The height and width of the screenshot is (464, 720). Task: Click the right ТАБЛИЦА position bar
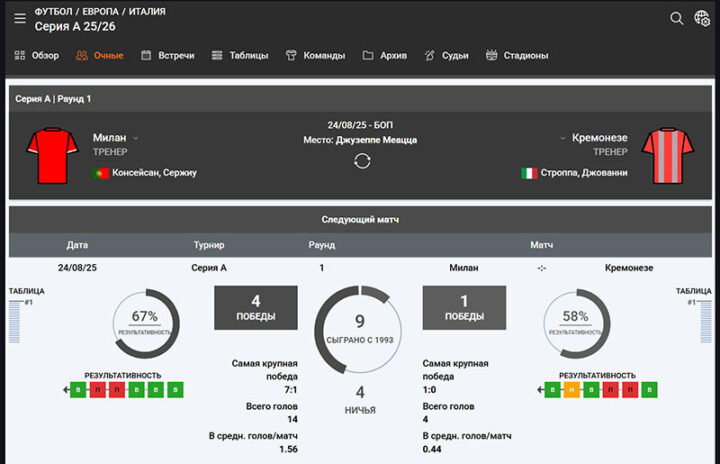tap(706, 322)
